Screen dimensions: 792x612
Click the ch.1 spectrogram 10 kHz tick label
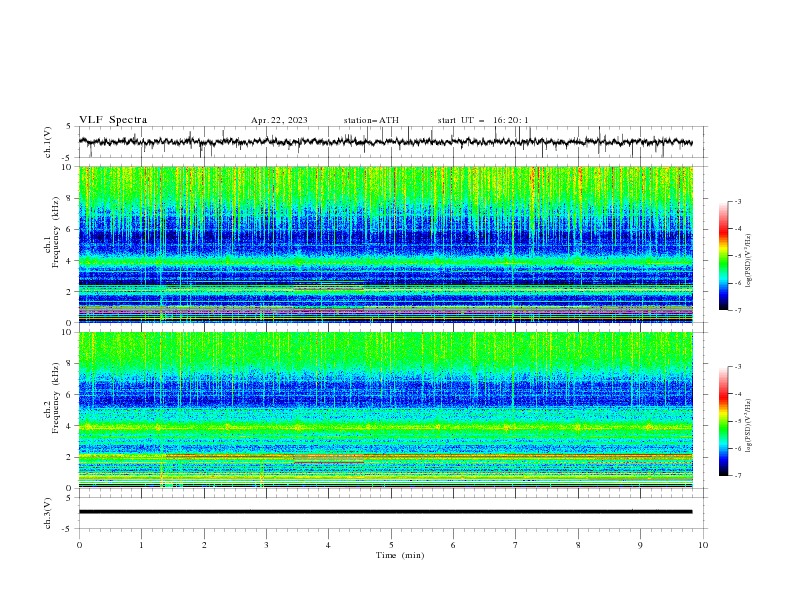pos(69,167)
